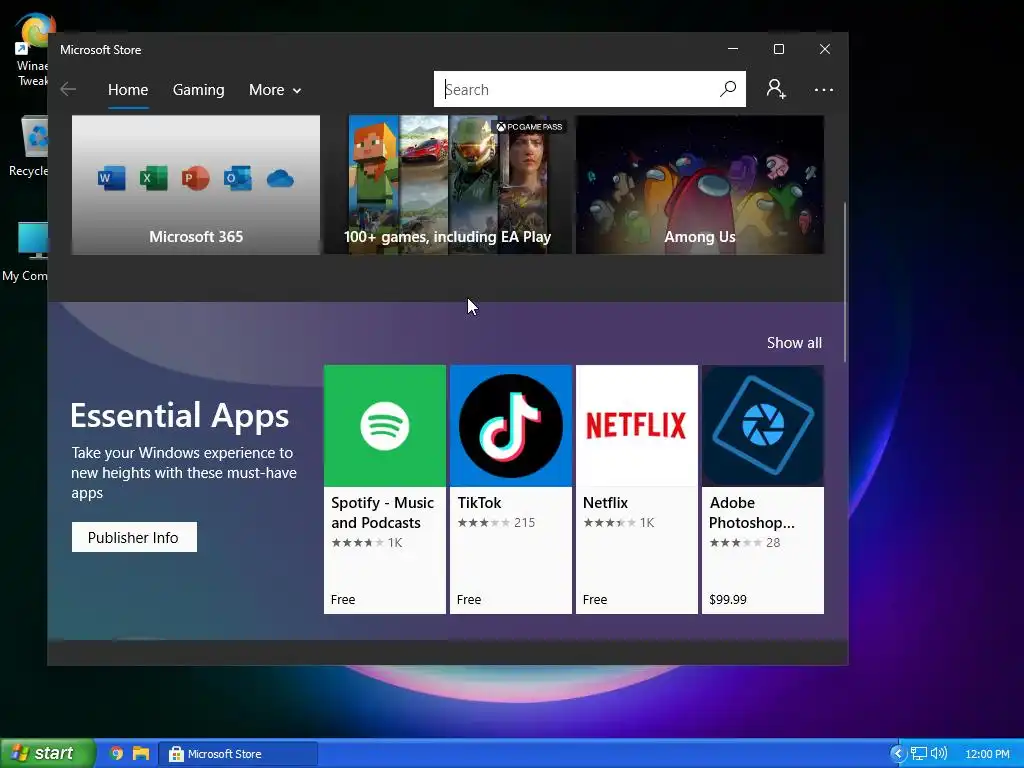Click the Free label on Spotify card

click(343, 600)
